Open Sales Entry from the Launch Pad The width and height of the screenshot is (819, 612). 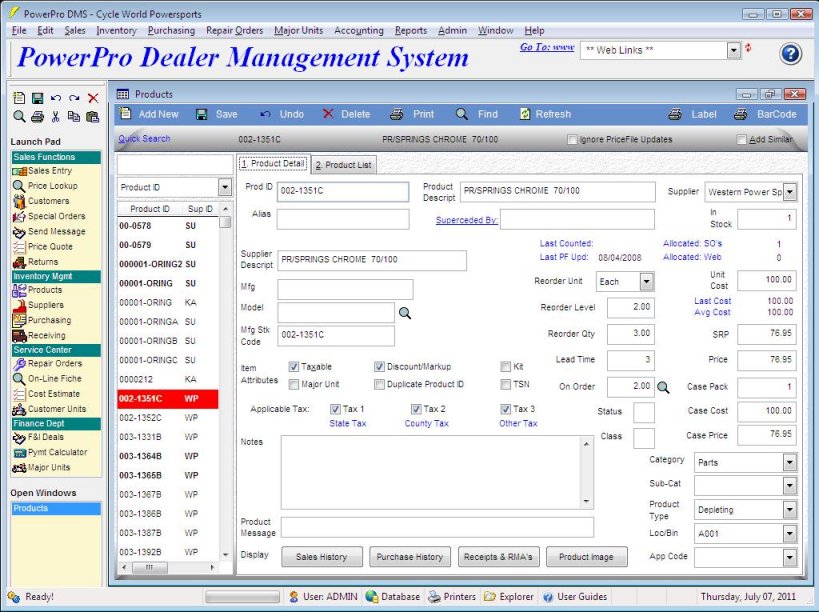point(49,171)
